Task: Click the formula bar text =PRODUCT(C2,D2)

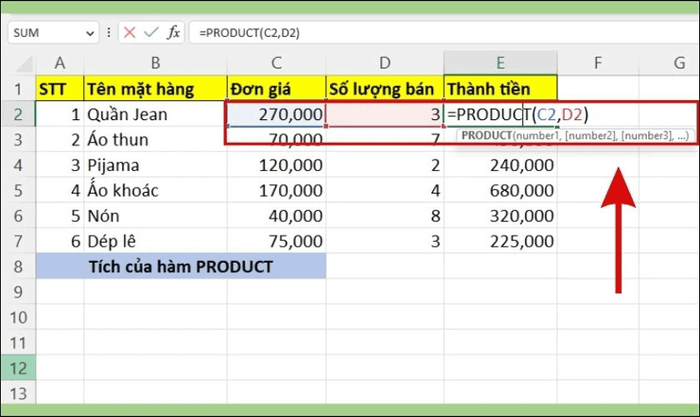Action: click(249, 33)
